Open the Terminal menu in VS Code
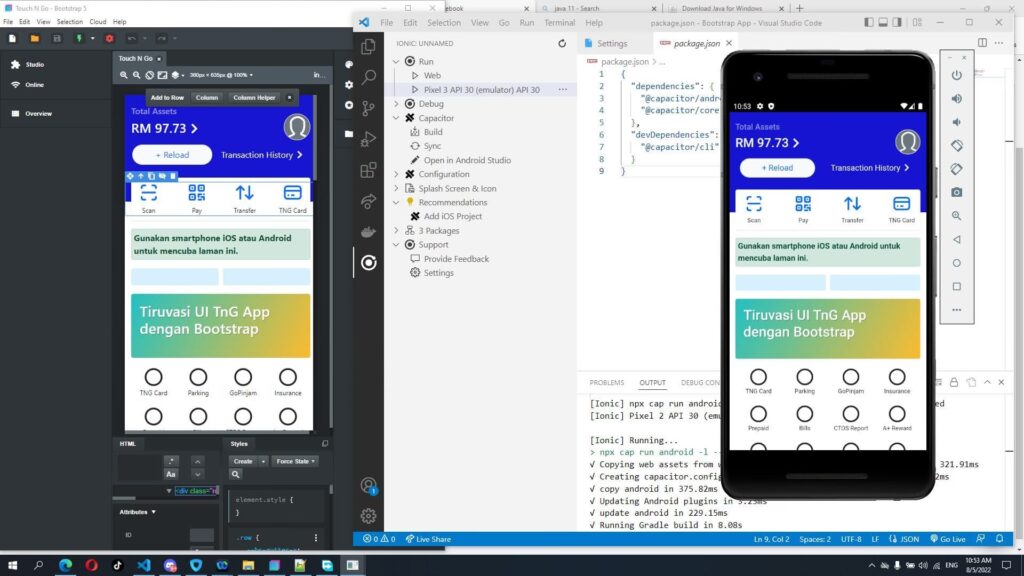The width and height of the screenshot is (1024, 576). (559, 22)
